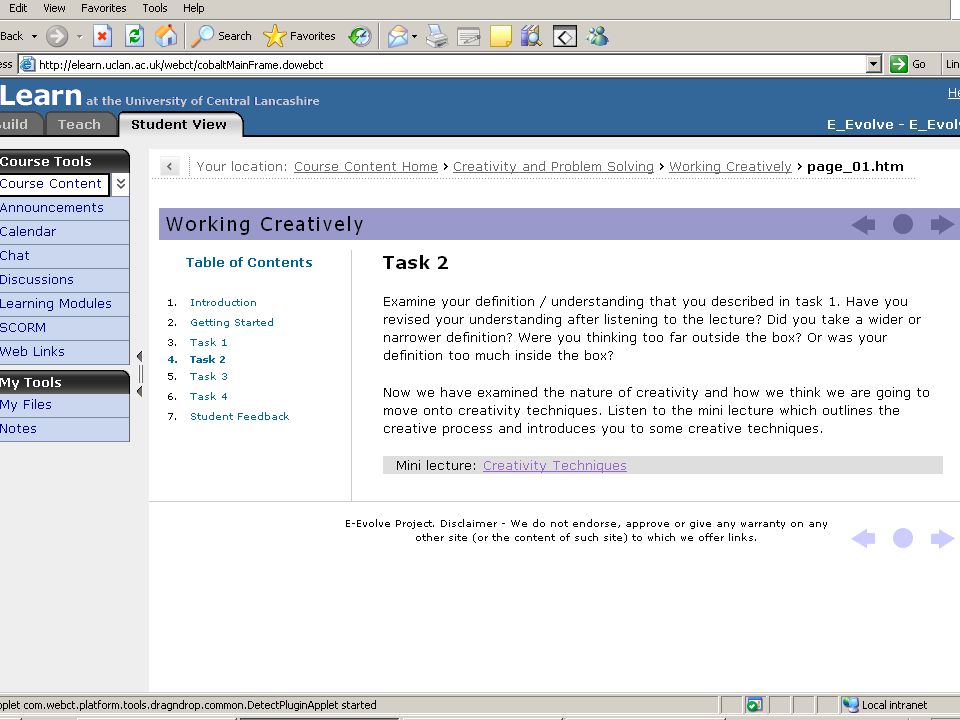The image size is (960, 720).
Task: Open Getting Started in Table of Contents
Action: click(231, 323)
